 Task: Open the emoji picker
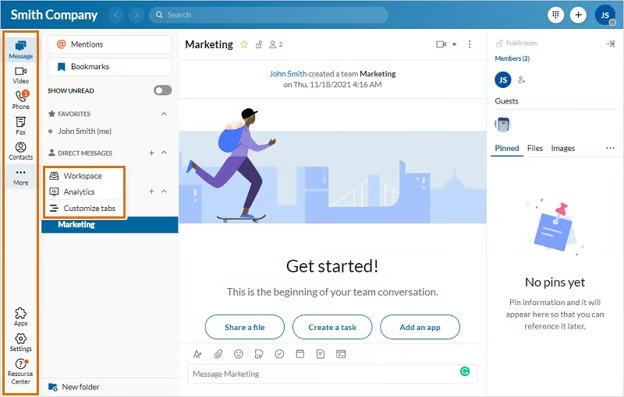pos(238,354)
